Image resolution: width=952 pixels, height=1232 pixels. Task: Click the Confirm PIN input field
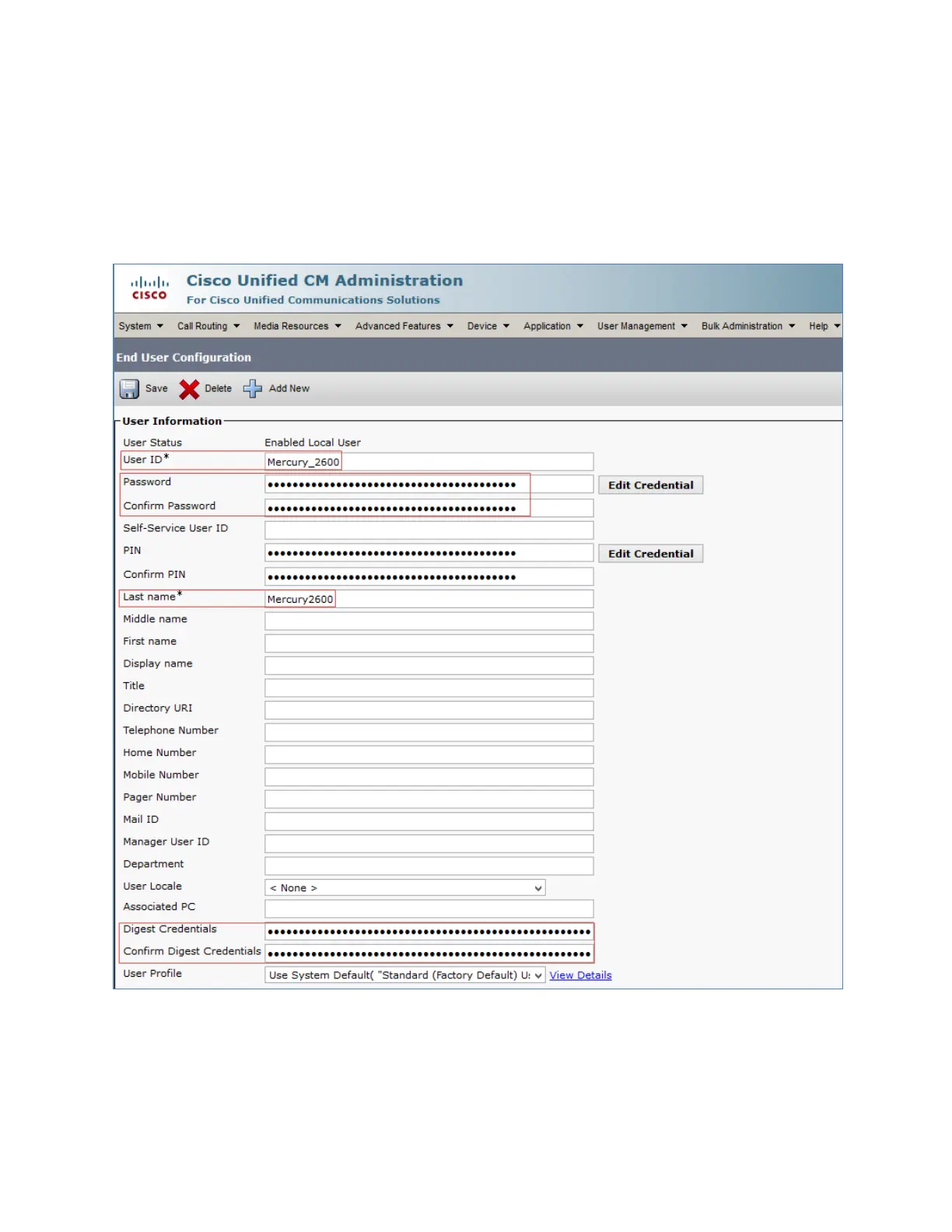429,577
